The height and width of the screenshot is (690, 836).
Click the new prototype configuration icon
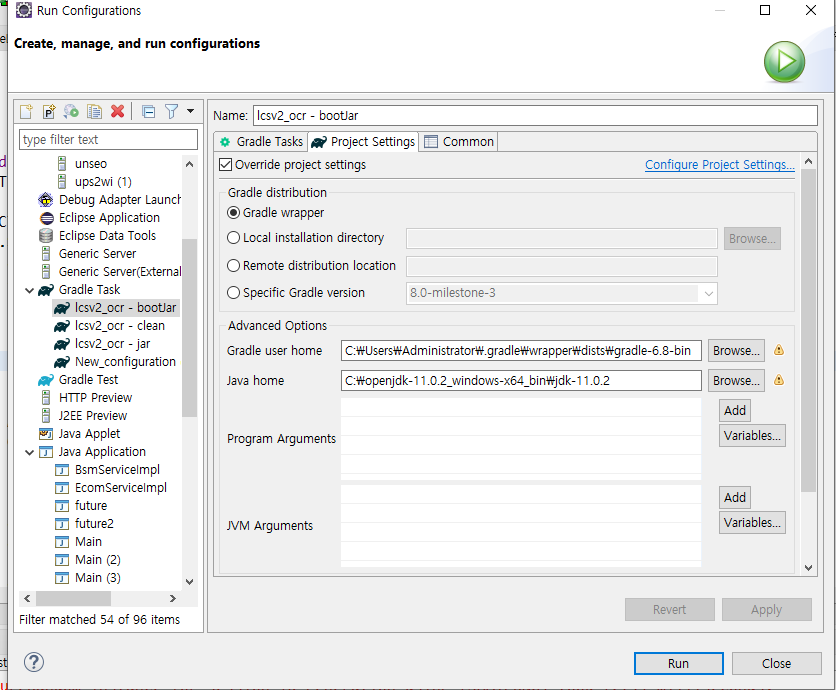49,111
